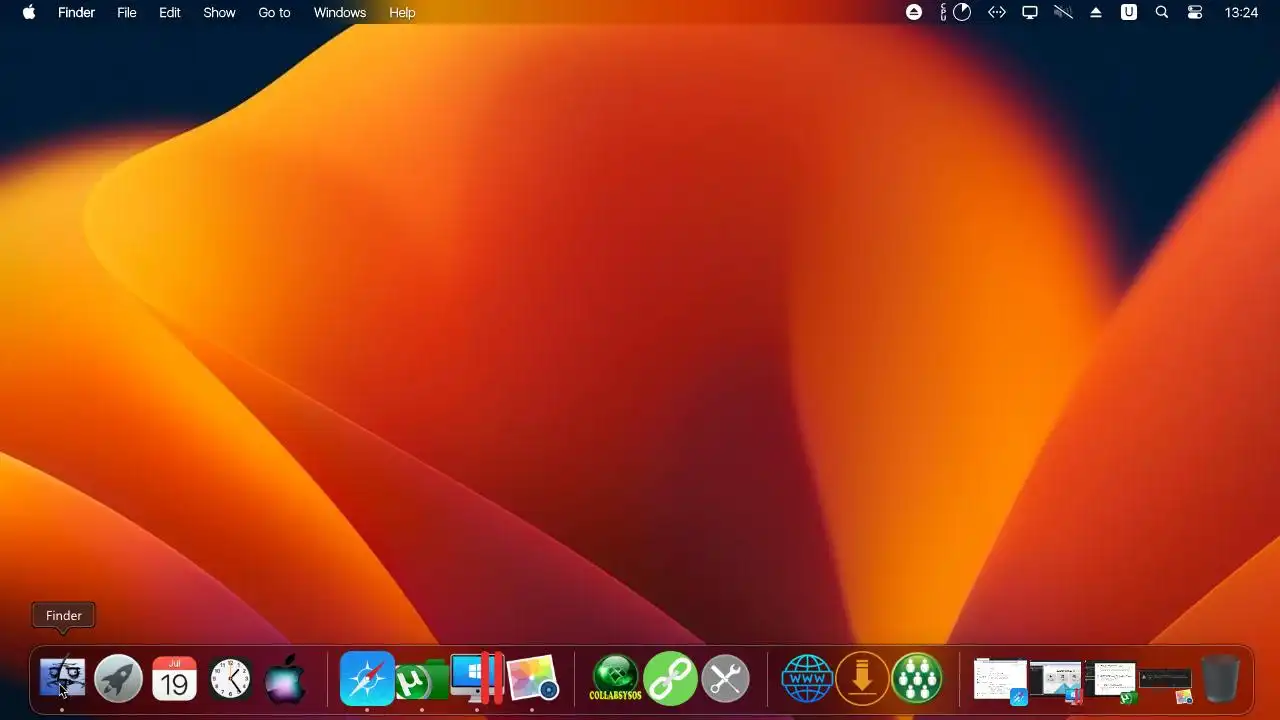Open the blue WWW globe dock icon
Image resolution: width=1280 pixels, height=720 pixels.
[807, 679]
